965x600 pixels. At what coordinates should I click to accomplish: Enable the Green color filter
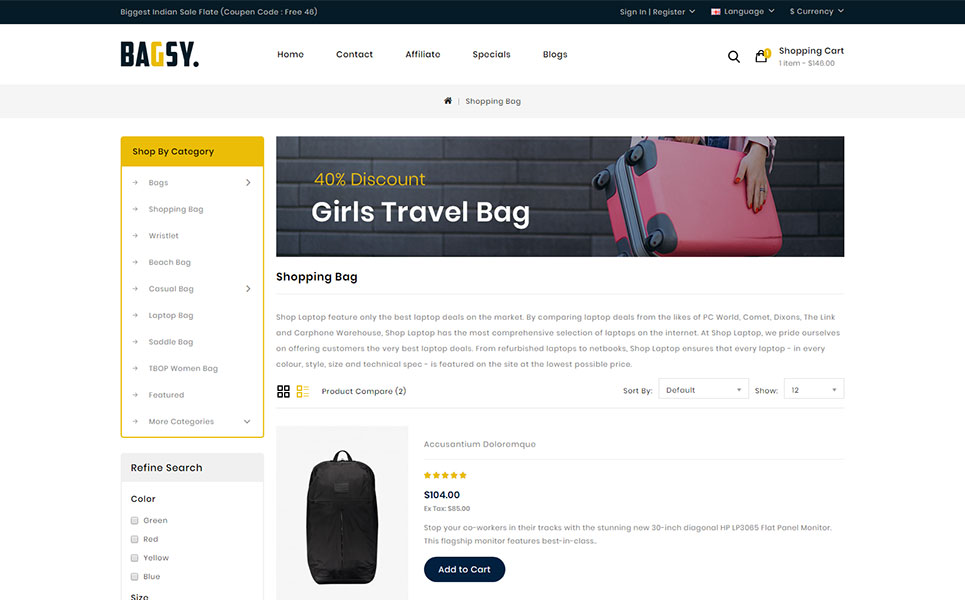[x=134, y=521]
